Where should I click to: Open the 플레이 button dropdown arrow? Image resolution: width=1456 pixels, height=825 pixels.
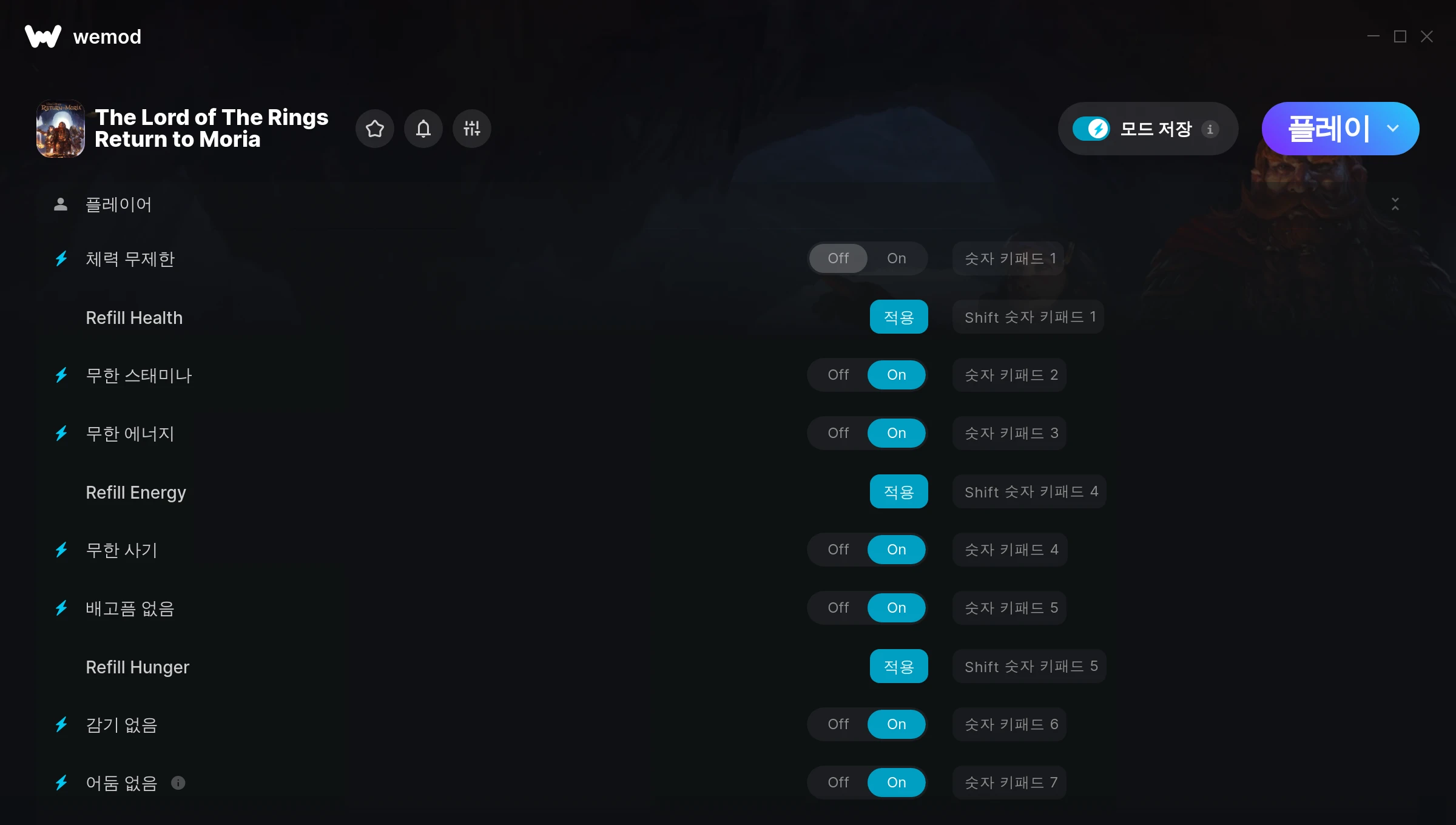pyautogui.click(x=1393, y=129)
